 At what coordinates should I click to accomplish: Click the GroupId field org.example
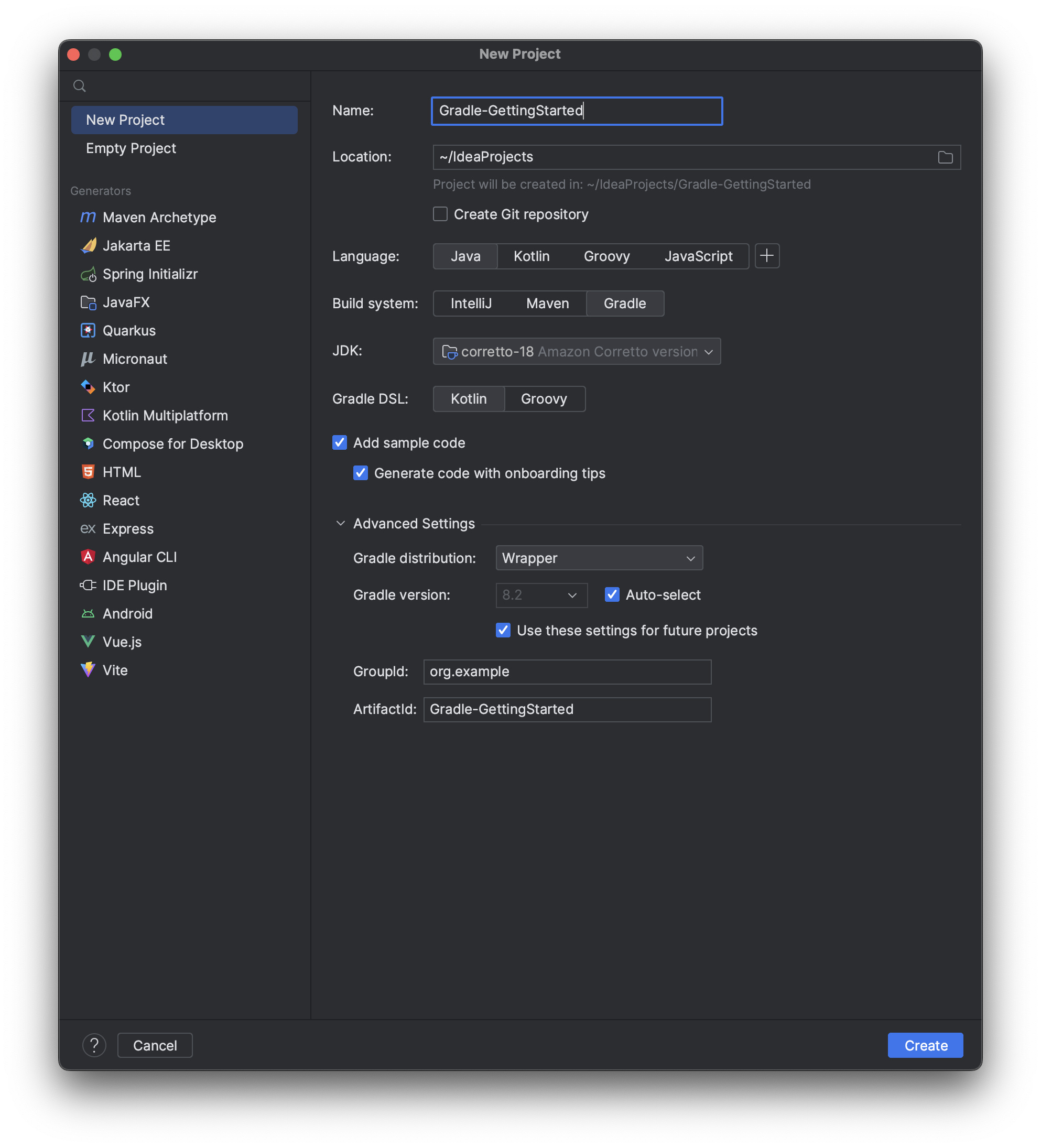pyautogui.click(x=568, y=672)
